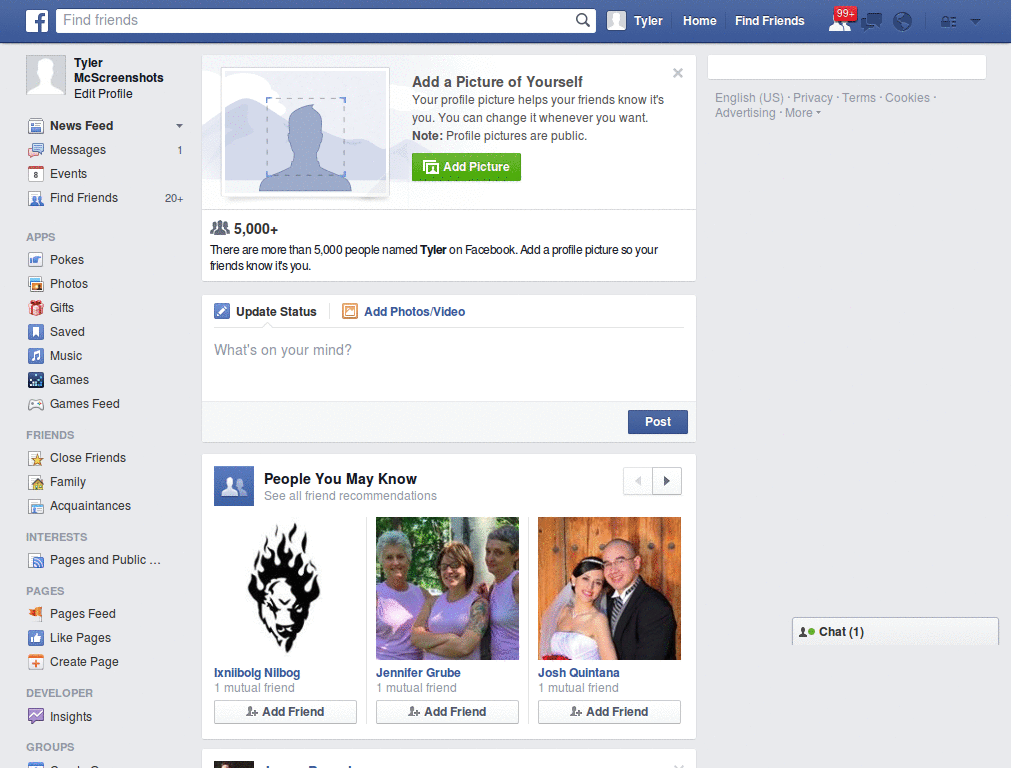Expand the account menu arrow in top bar
The height and width of the screenshot is (768, 1024).
point(976,22)
